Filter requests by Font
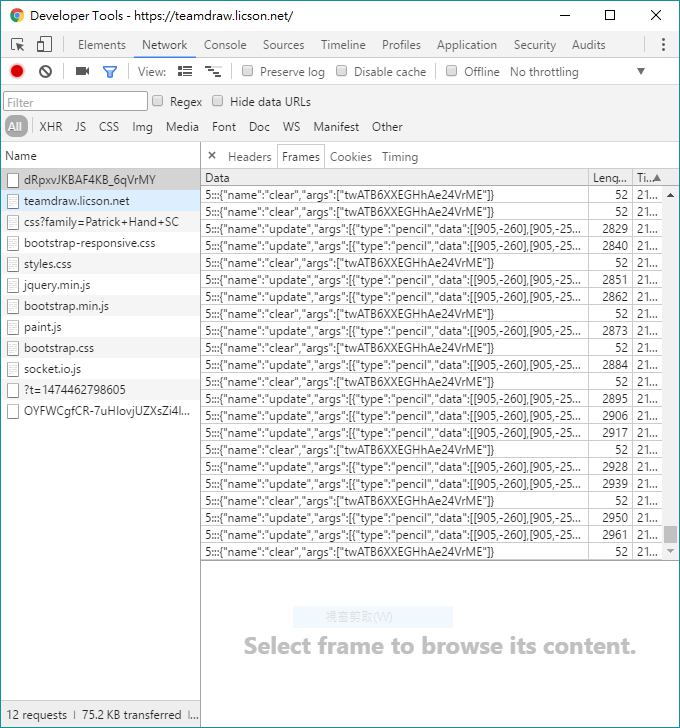The height and width of the screenshot is (728, 680). tap(224, 127)
